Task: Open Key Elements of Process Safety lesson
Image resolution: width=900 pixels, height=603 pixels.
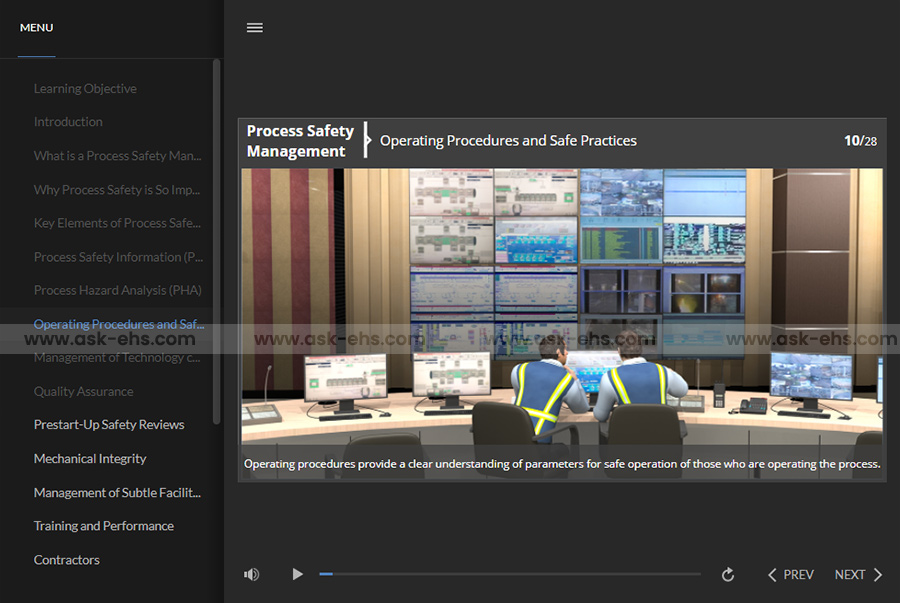Action: click(x=117, y=223)
